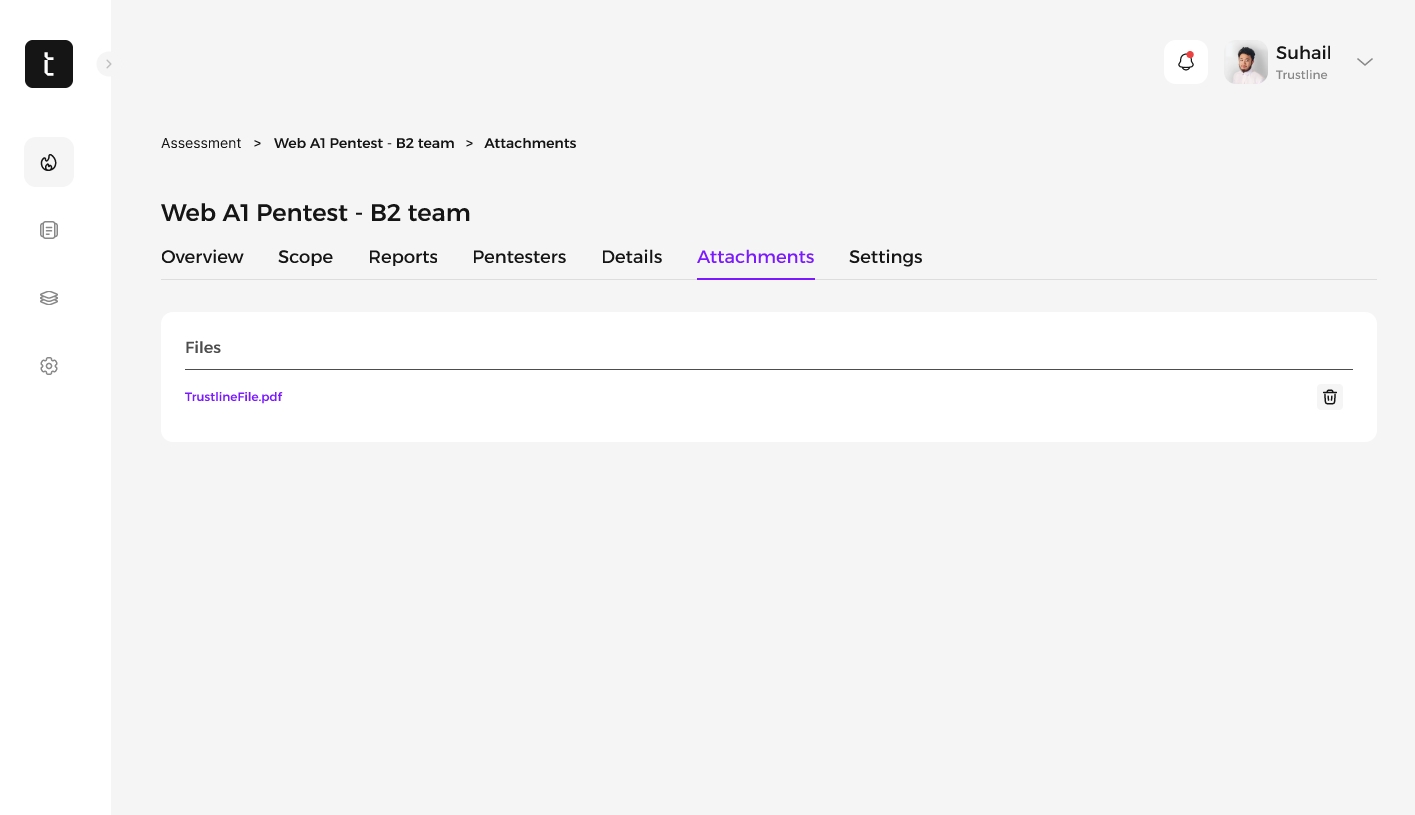
Task: Switch to the Overview tab
Action: 202,257
